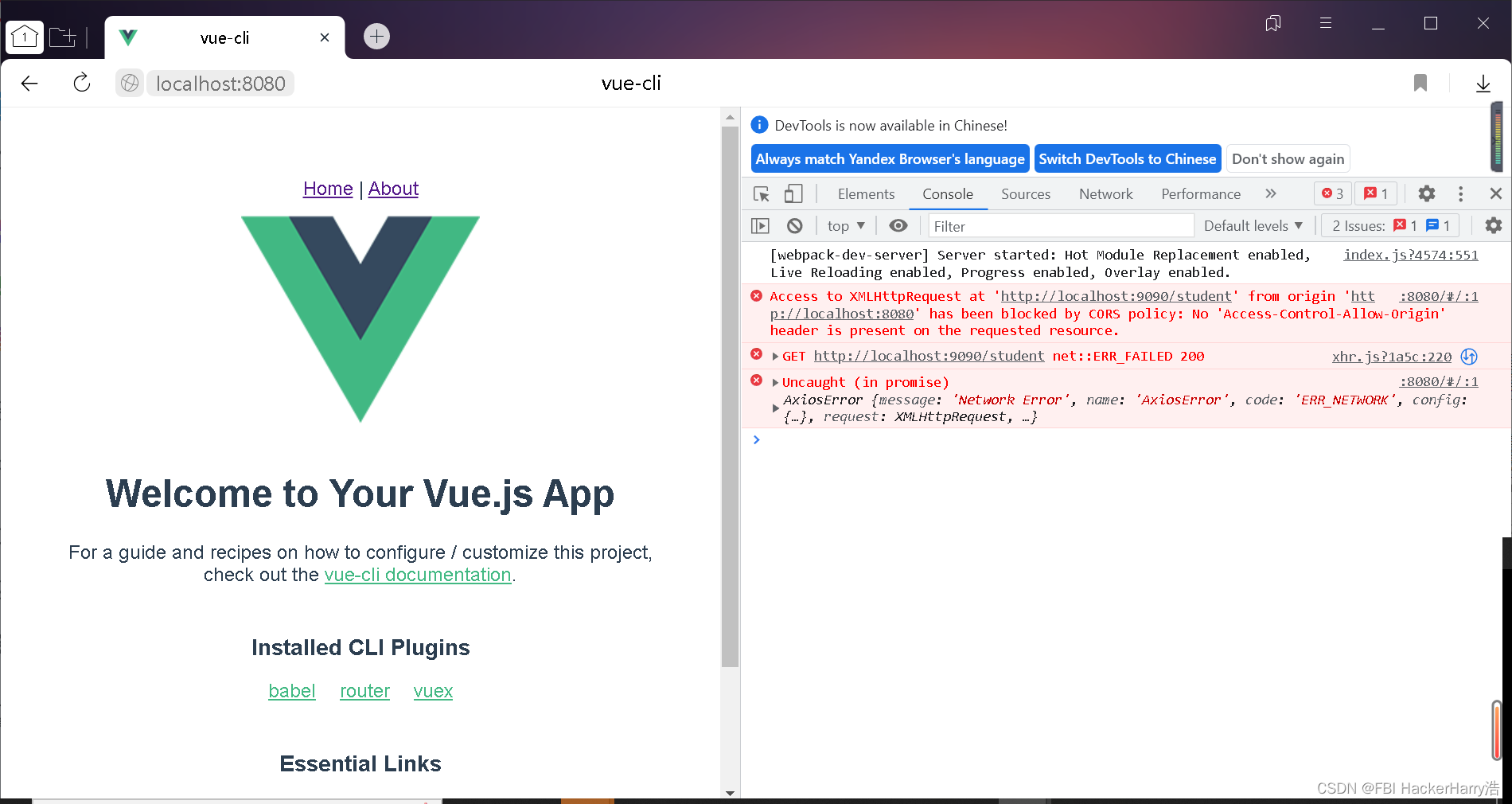Toggle the device emulation toolbar

tap(793, 193)
